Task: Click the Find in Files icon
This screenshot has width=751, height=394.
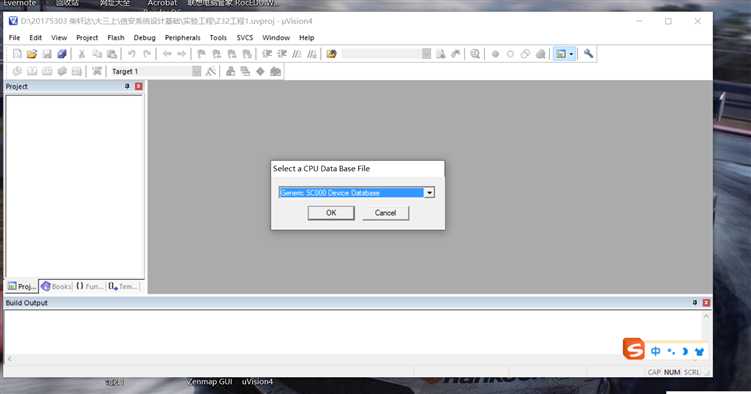Action: pyautogui.click(x=331, y=54)
